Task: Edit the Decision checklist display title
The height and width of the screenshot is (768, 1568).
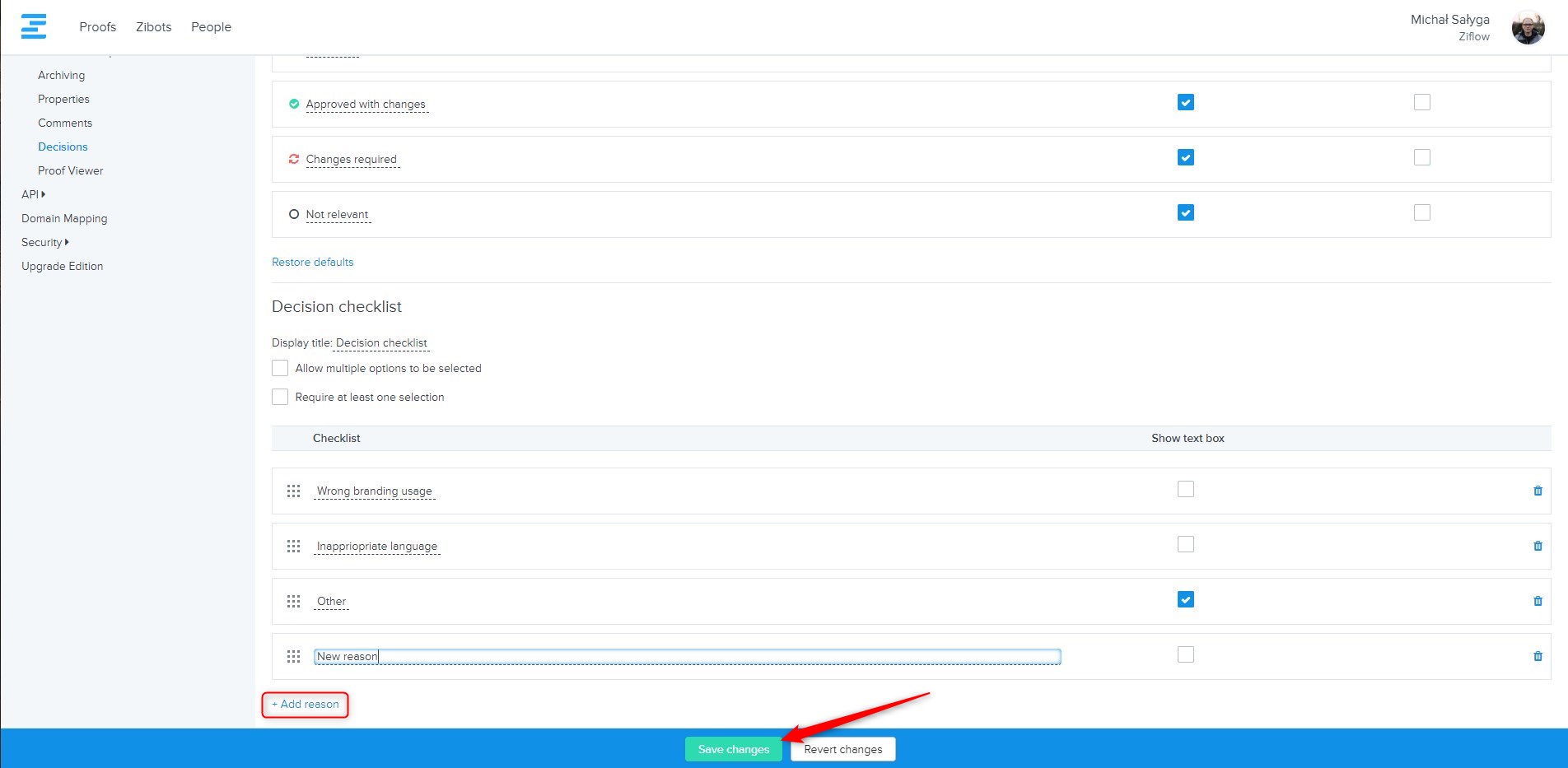Action: coord(381,343)
